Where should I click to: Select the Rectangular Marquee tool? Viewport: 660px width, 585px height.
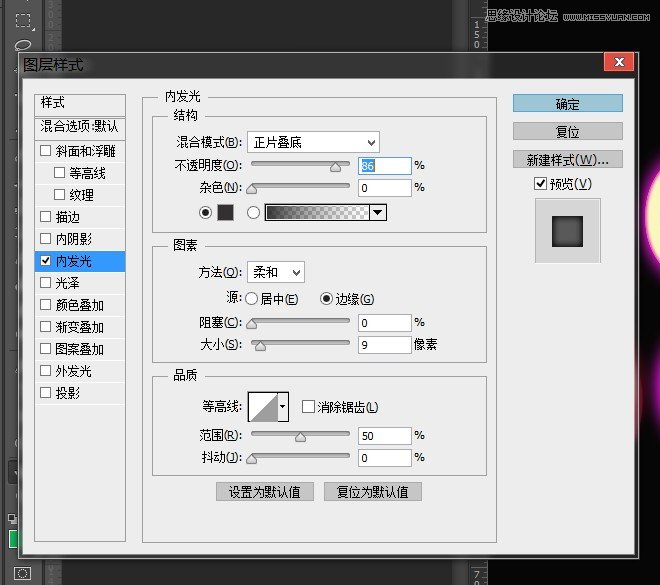(23, 20)
